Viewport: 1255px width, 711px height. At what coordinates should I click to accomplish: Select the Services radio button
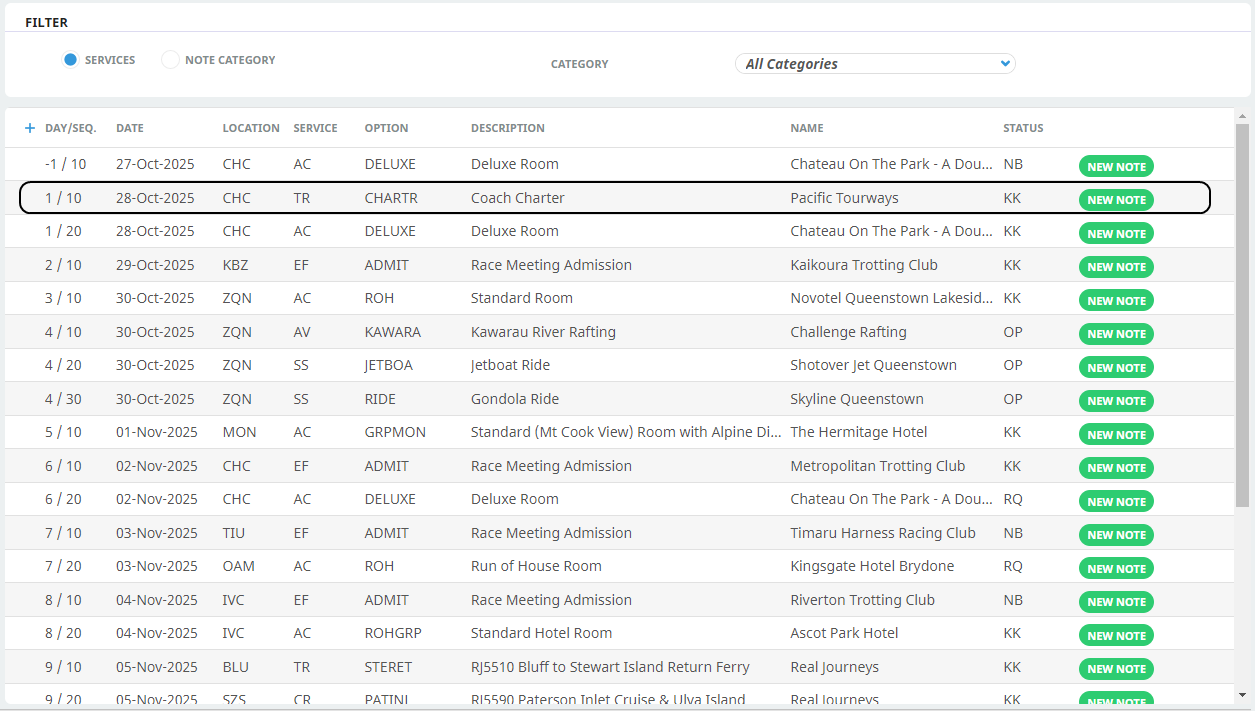70,60
